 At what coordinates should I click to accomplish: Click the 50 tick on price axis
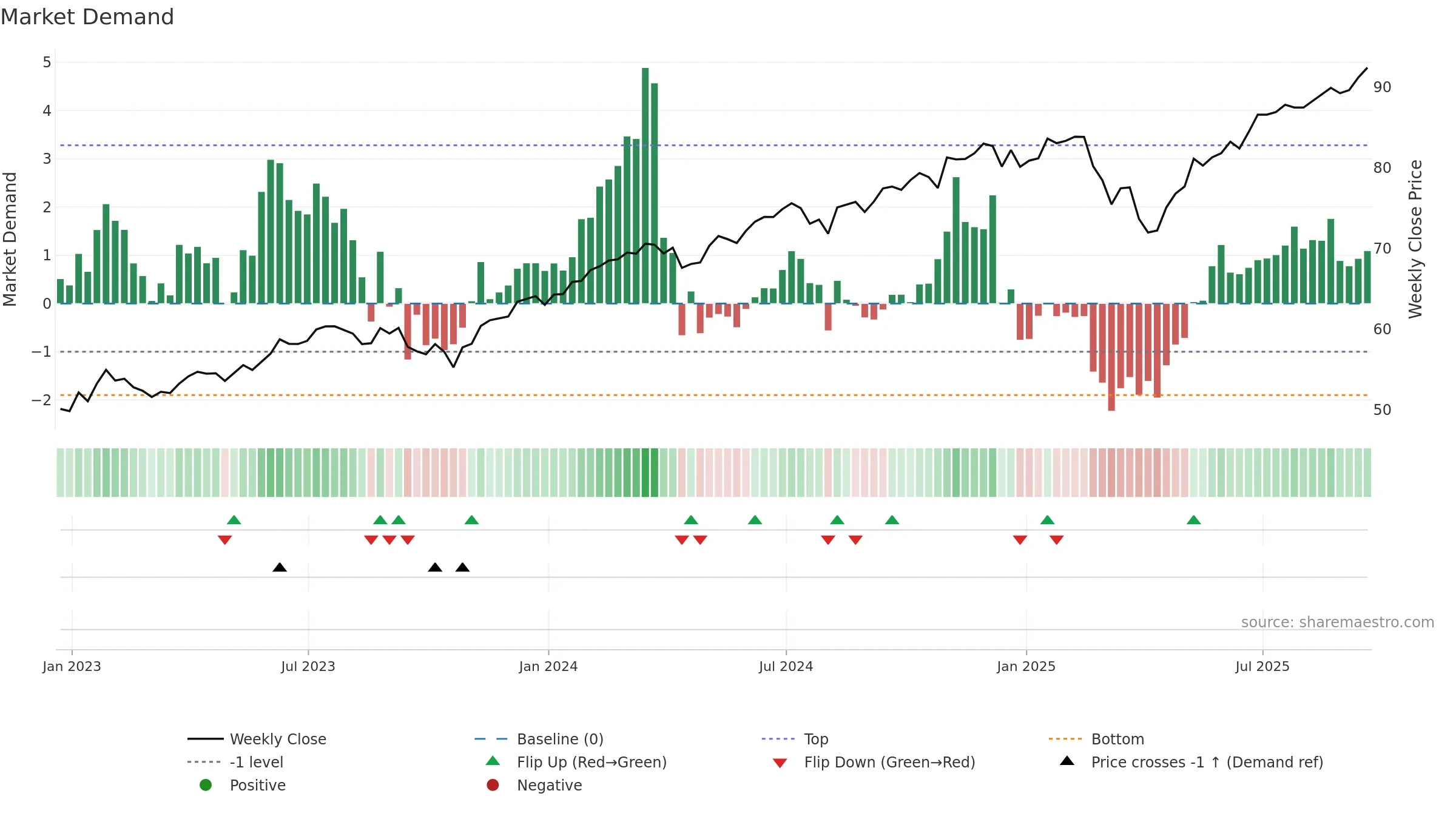1382,410
